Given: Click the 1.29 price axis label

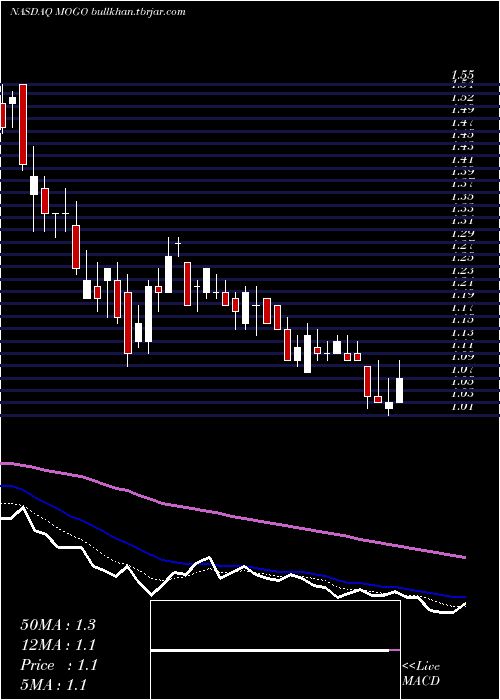Looking at the screenshot, I should 462,233.
